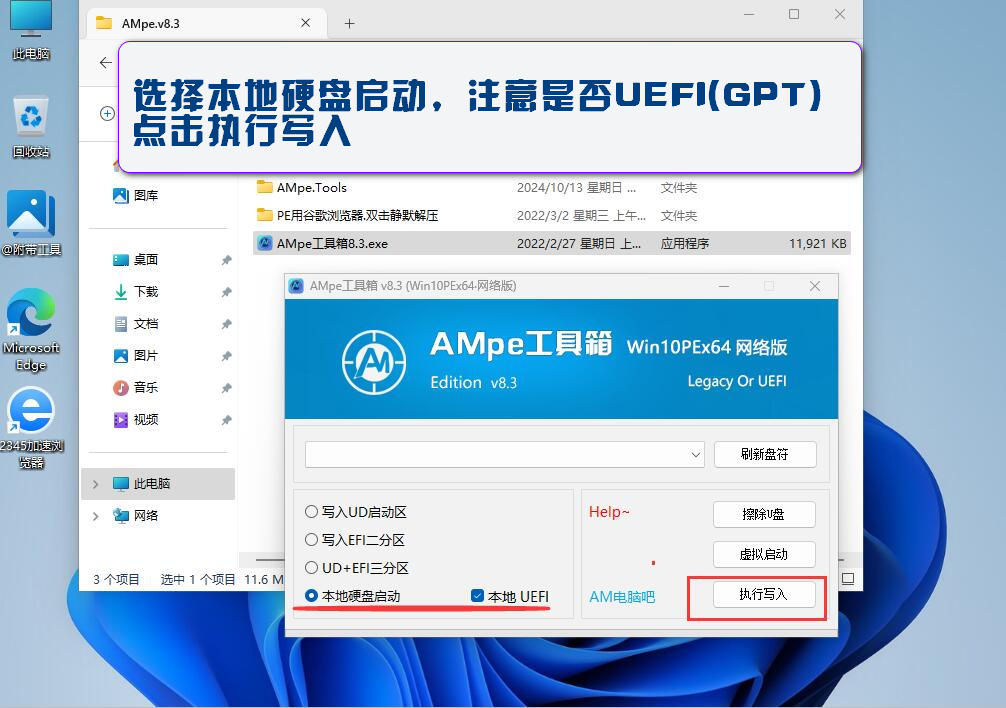Click the 图库 gallery icon in sidebar
Screen dimensions: 1006x708
tap(121, 196)
